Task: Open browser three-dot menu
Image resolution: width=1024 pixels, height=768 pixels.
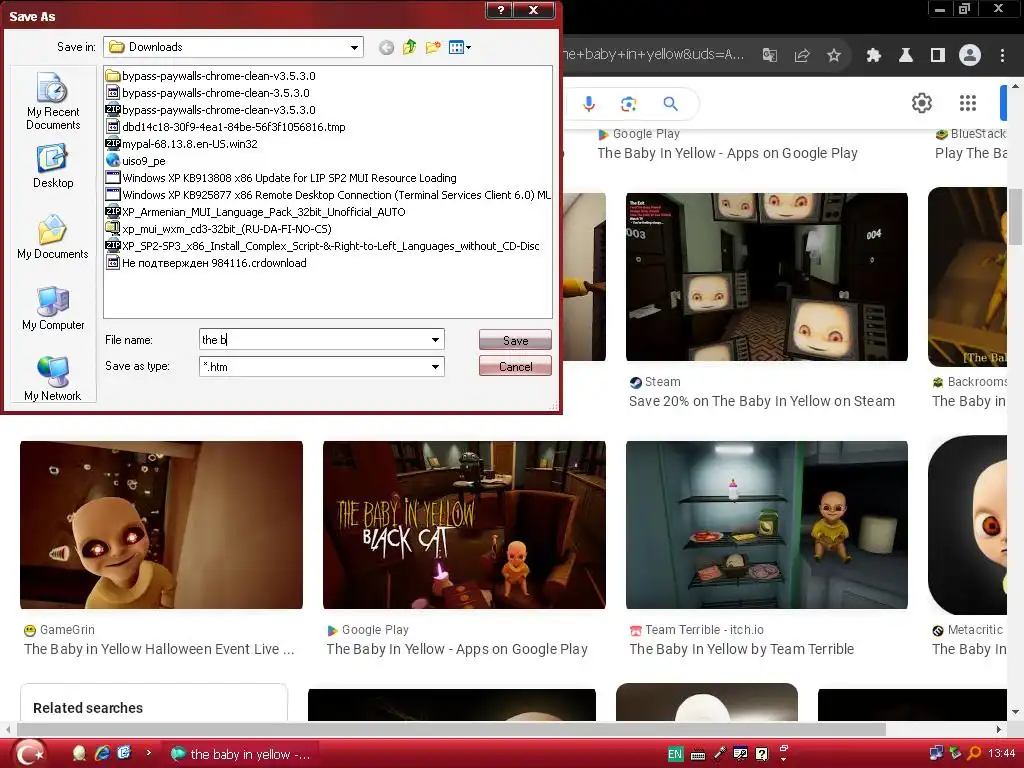Action: (x=1002, y=55)
